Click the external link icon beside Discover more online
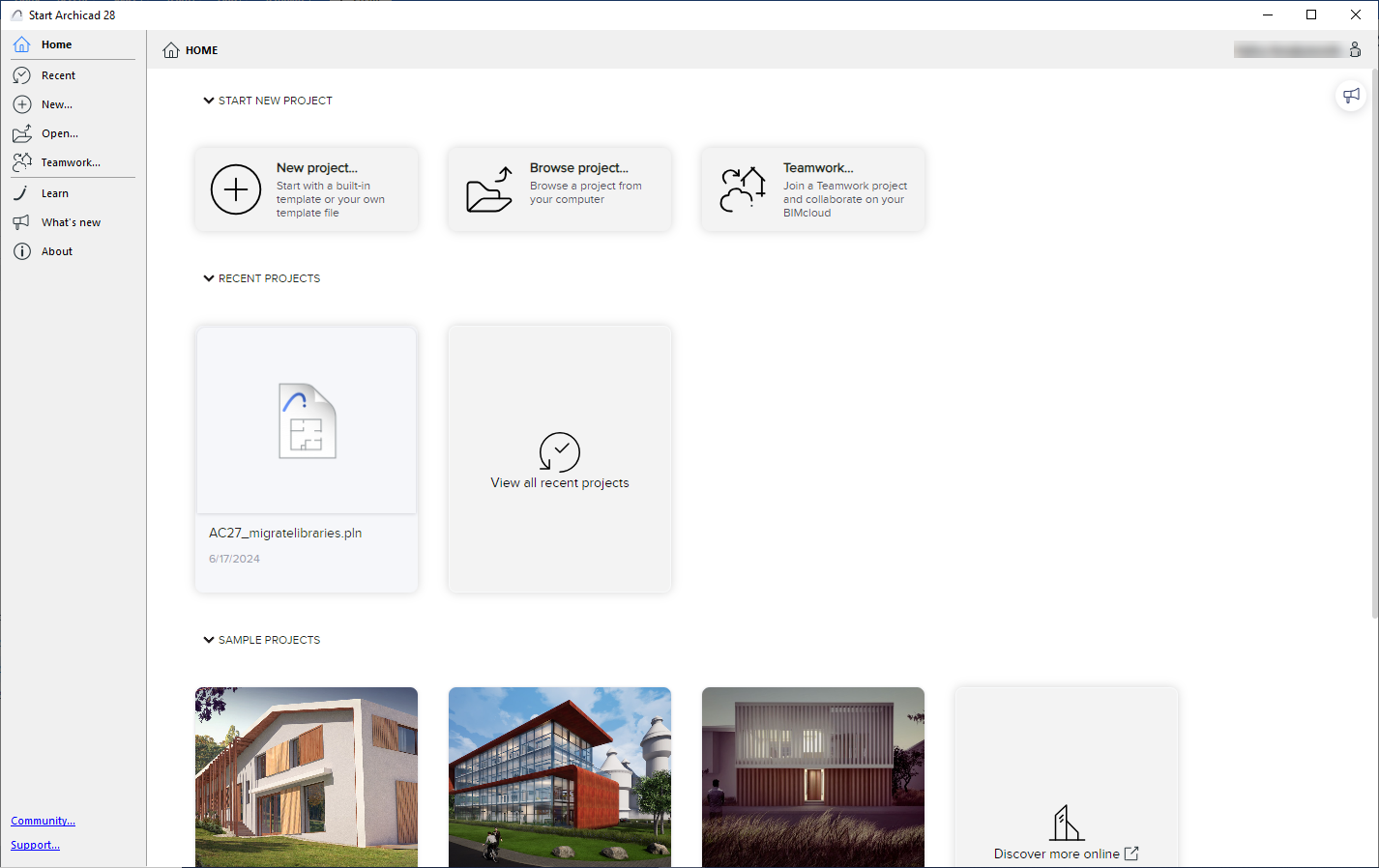The height and width of the screenshot is (868, 1379). pos(1131,854)
